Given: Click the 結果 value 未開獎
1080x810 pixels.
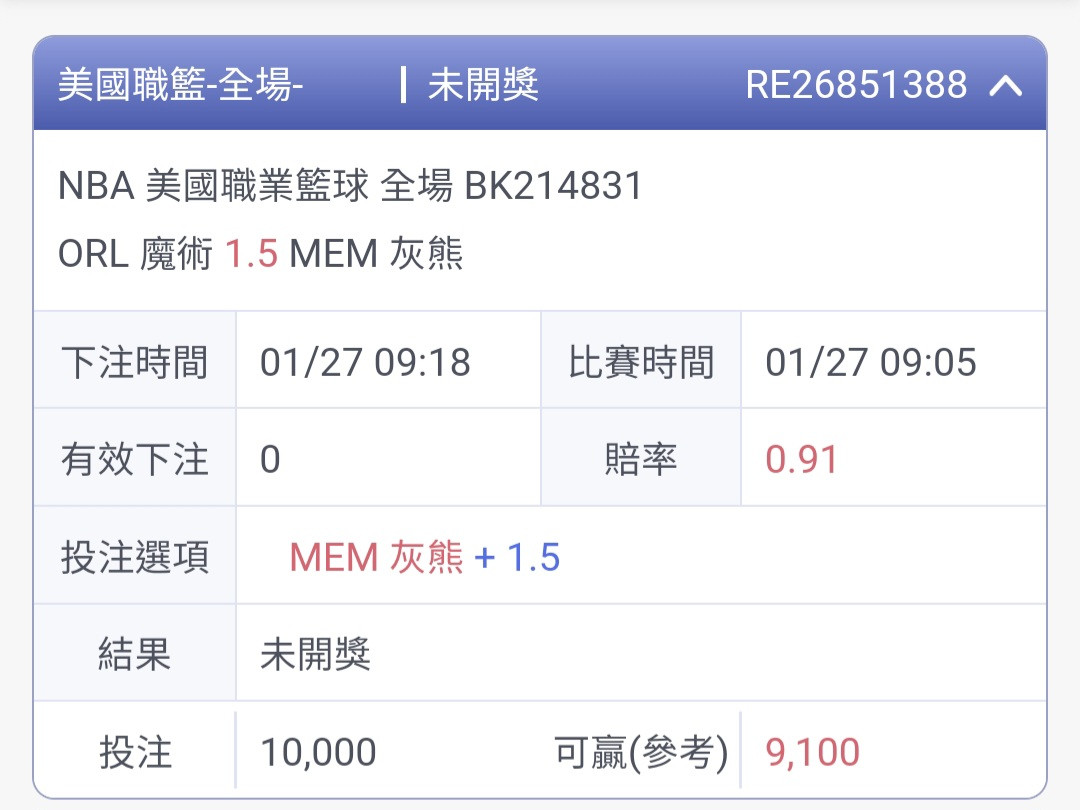Looking at the screenshot, I should [x=315, y=654].
